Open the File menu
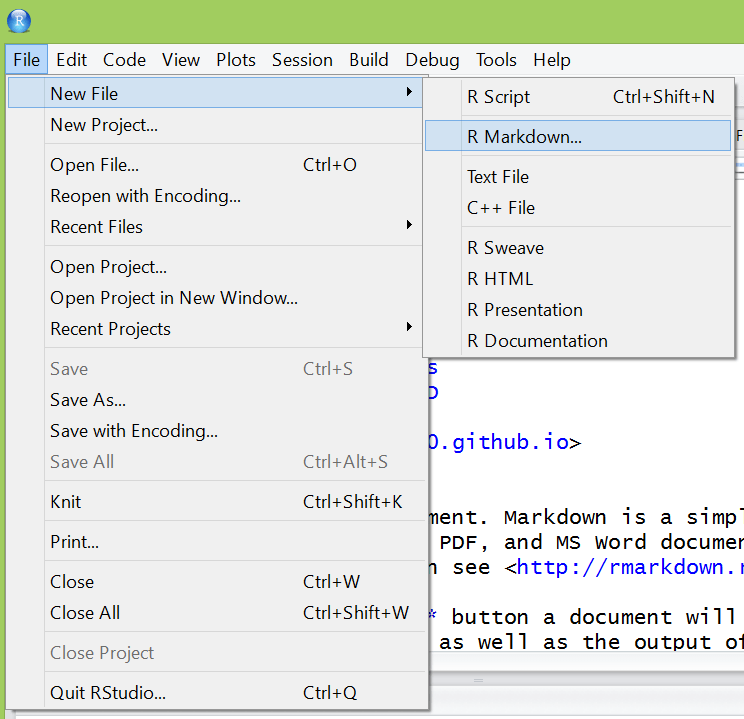The image size is (744, 719). coord(27,60)
